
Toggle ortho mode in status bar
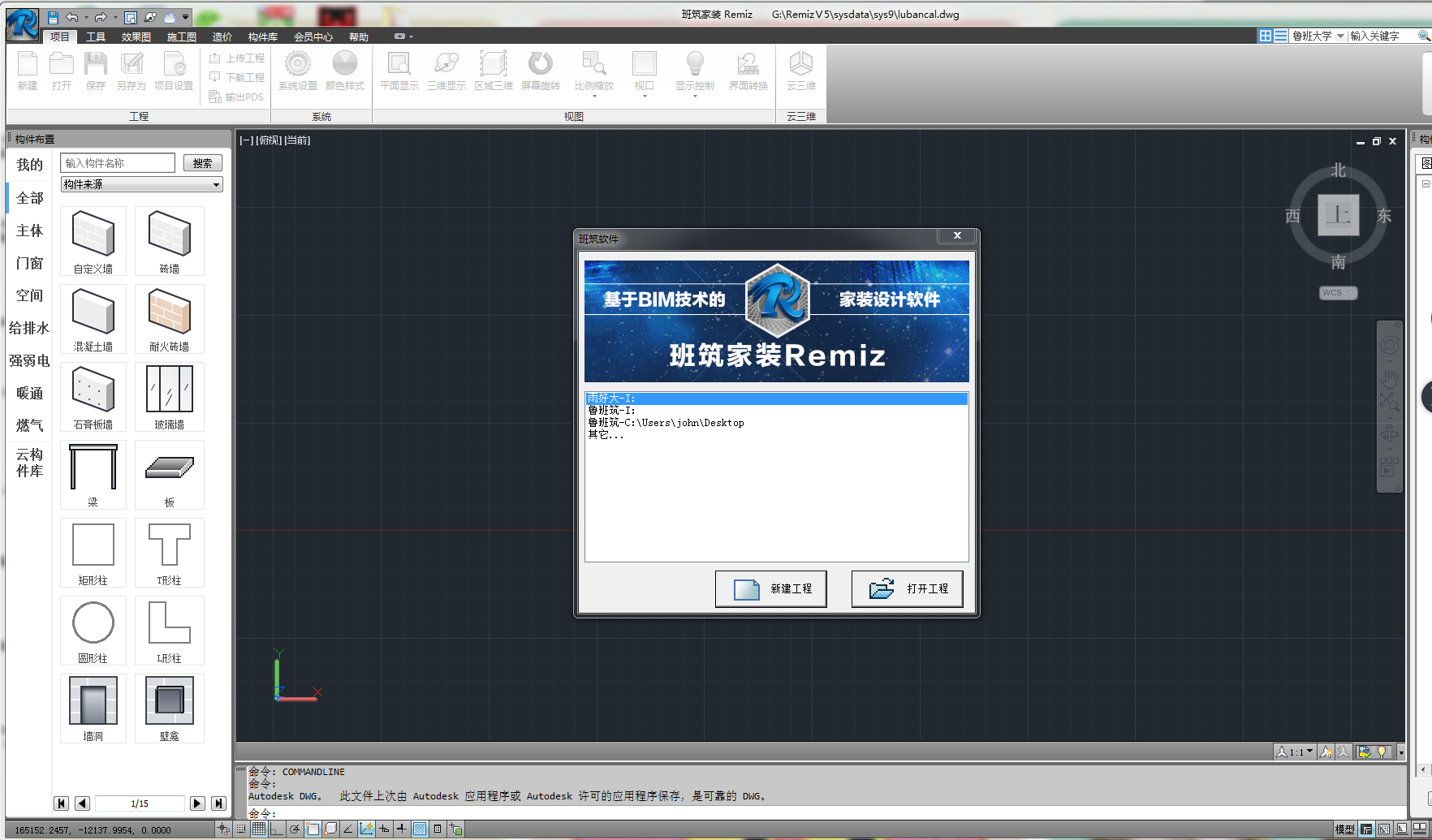[x=276, y=829]
